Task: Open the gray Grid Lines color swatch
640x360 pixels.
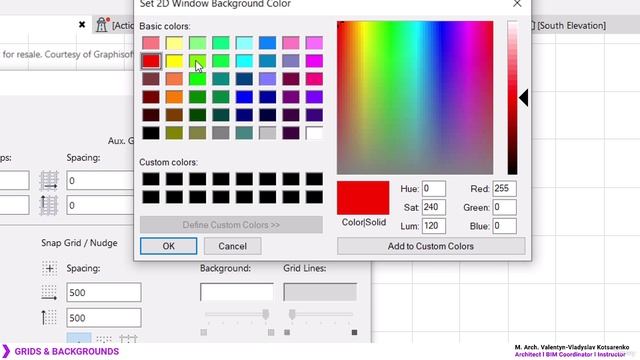Action: pos(320,292)
